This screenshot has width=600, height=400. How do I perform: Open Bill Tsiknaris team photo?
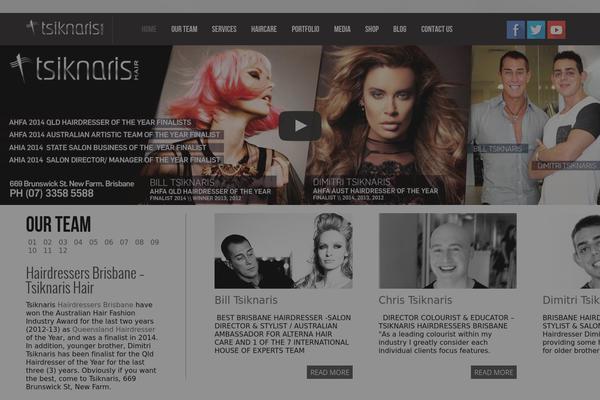click(x=283, y=251)
